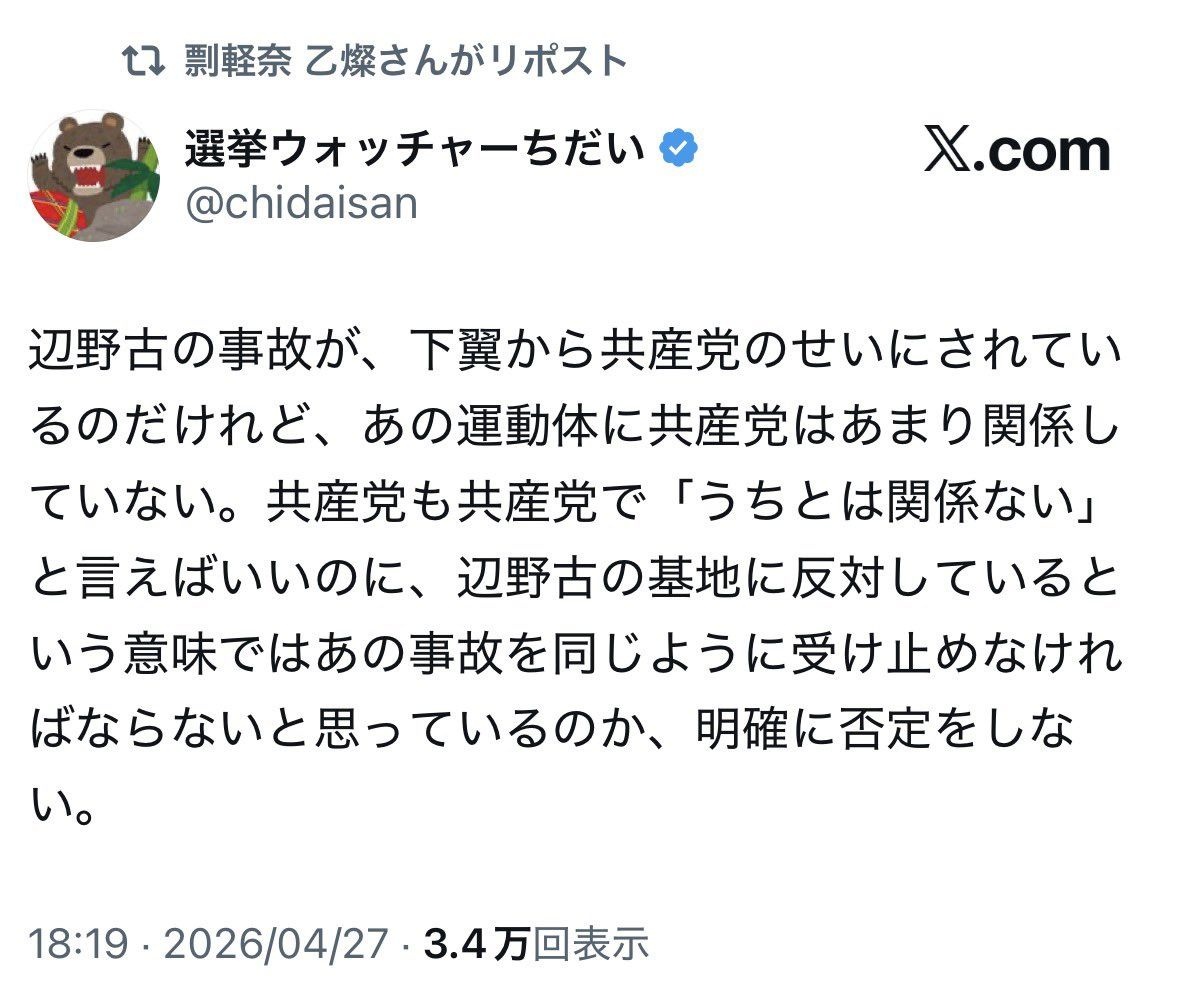Click display name 選挙ウォッチャーちだい
This screenshot has height=995, width=1179.
point(415,150)
